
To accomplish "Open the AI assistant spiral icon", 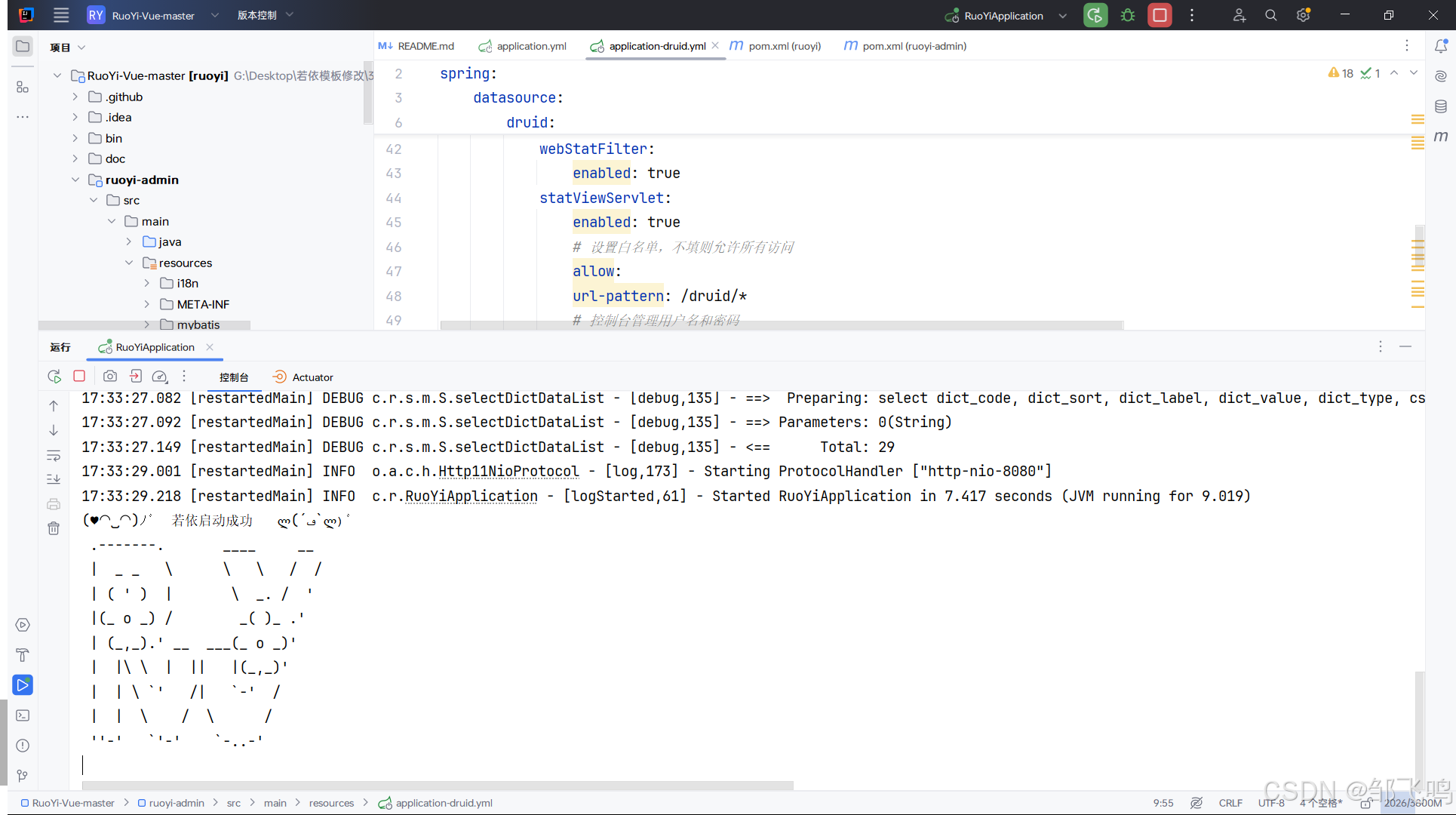I will point(1441,76).
